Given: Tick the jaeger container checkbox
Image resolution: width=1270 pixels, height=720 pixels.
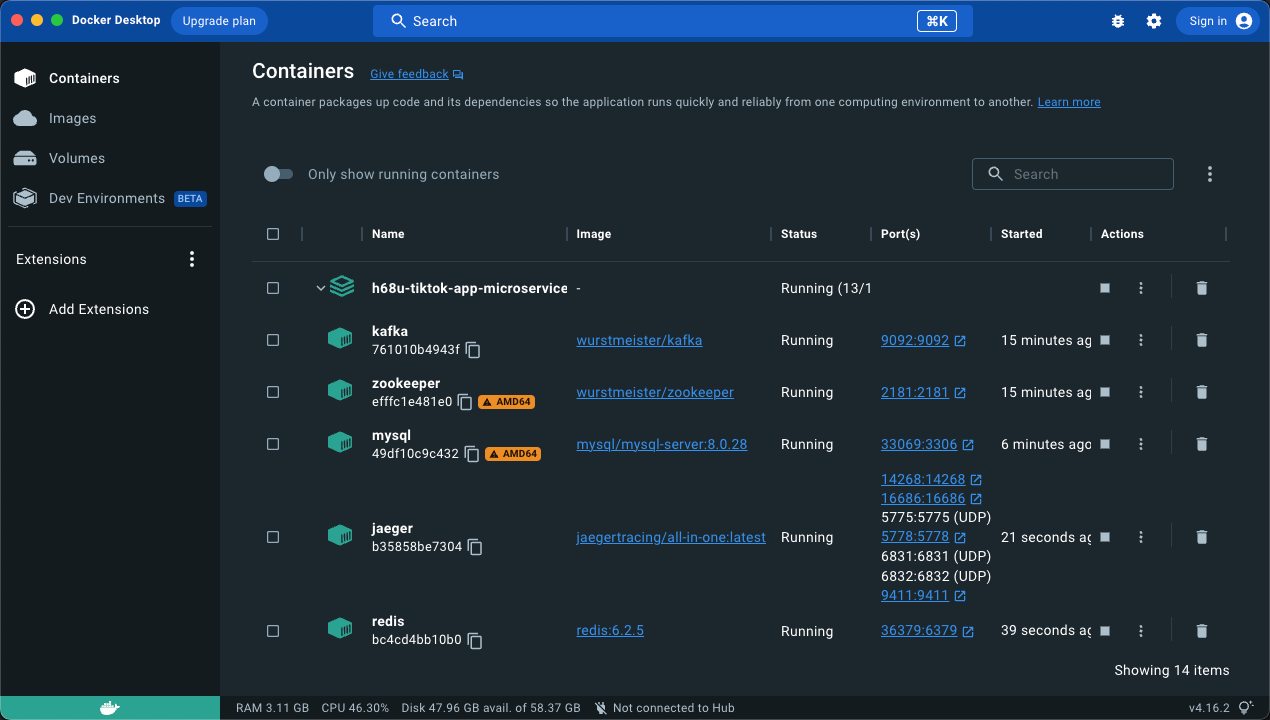Looking at the screenshot, I should [x=273, y=537].
